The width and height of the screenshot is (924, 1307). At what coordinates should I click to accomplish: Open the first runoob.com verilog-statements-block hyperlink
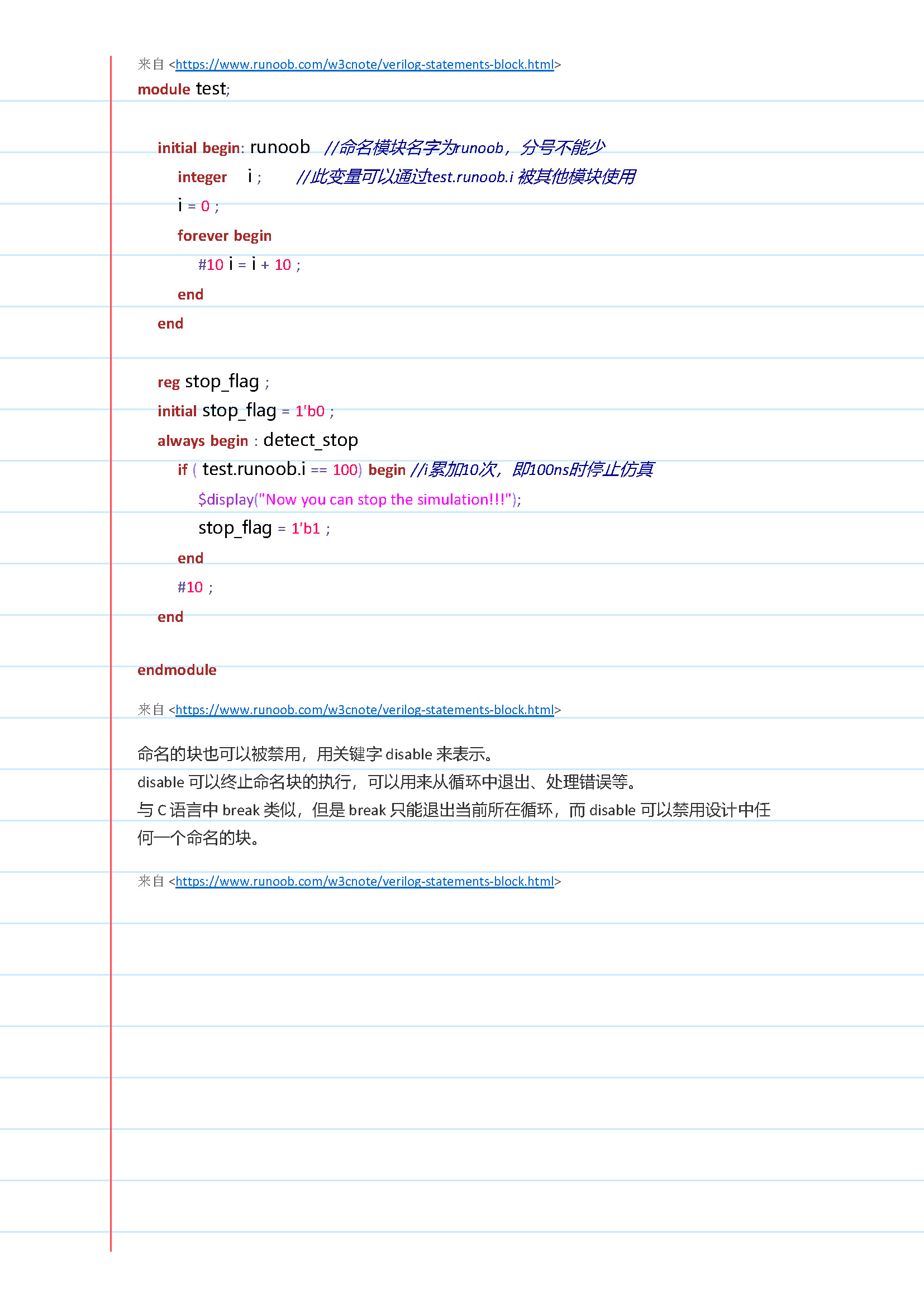click(366, 64)
